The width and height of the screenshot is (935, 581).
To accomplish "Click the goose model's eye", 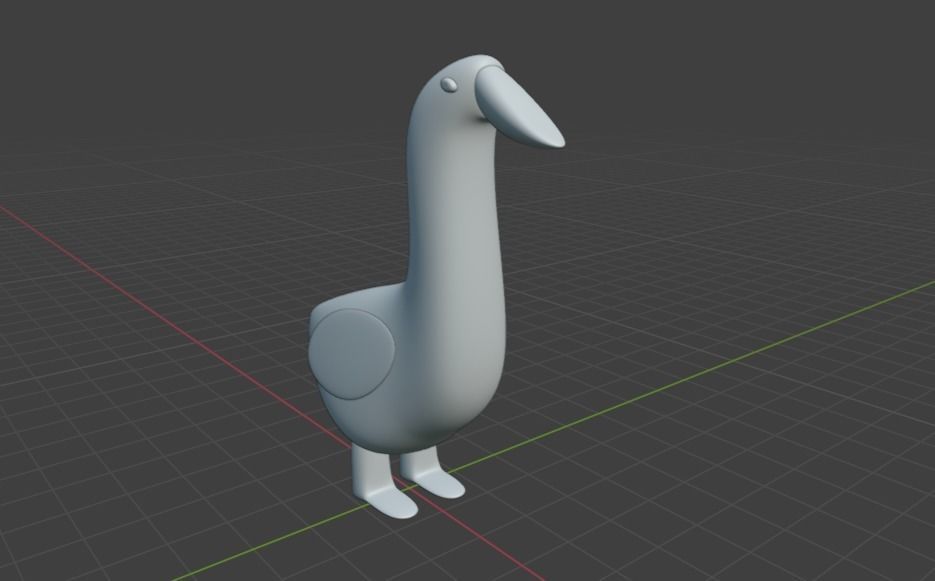I will (x=449, y=85).
